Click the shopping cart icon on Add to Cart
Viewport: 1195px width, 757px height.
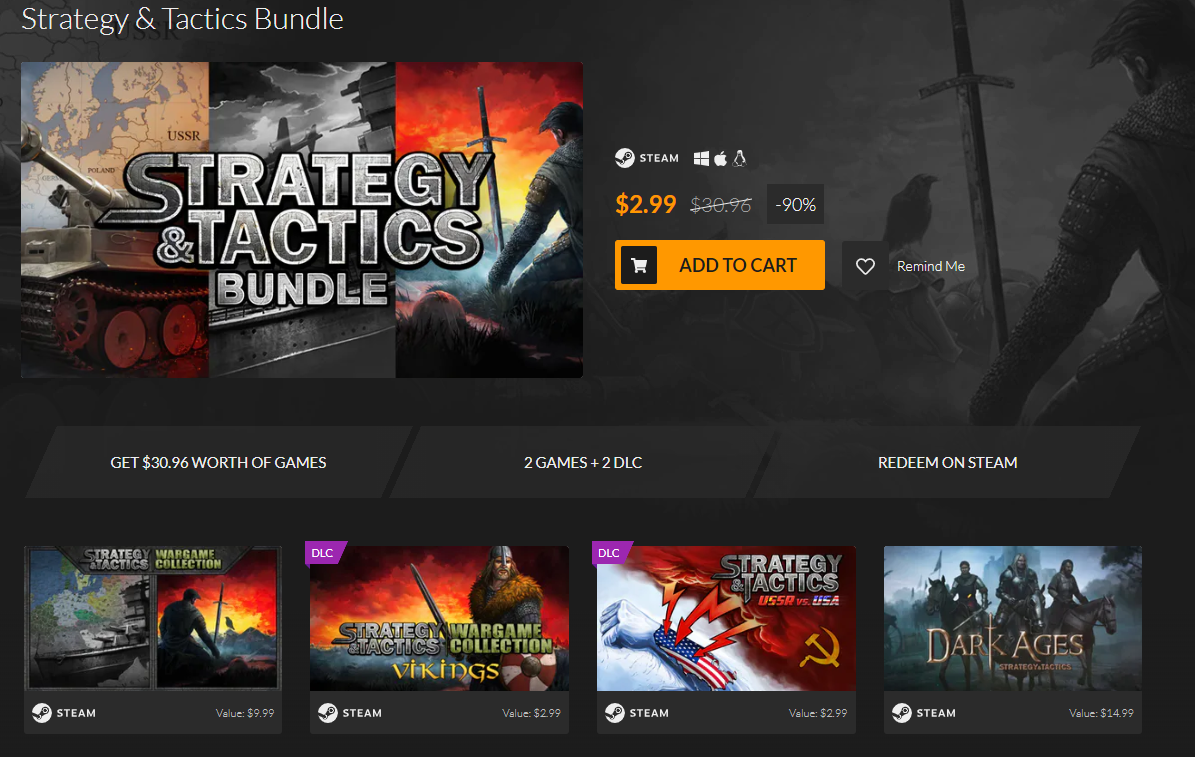pos(639,265)
